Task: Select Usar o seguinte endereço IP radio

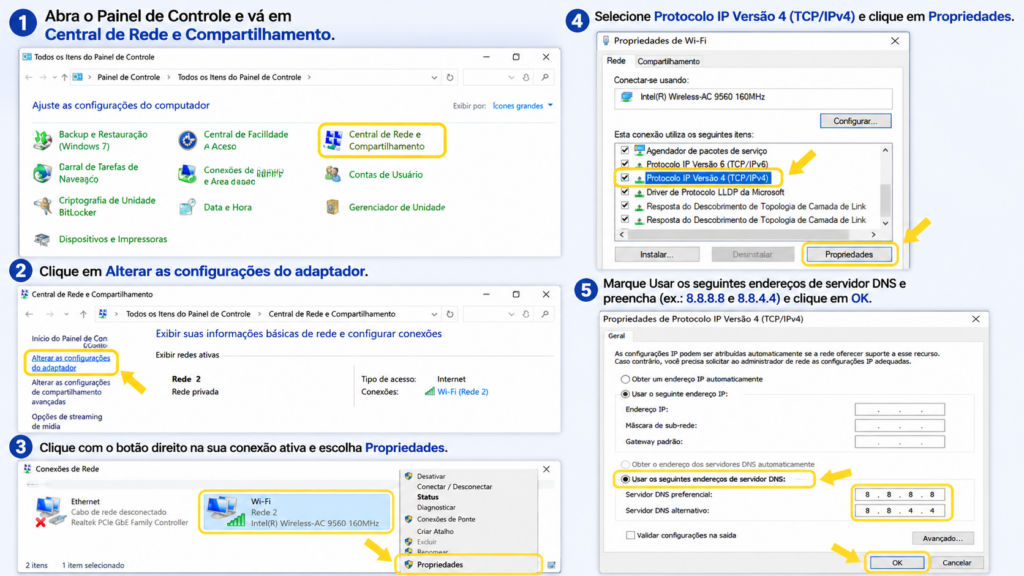Action: click(625, 394)
